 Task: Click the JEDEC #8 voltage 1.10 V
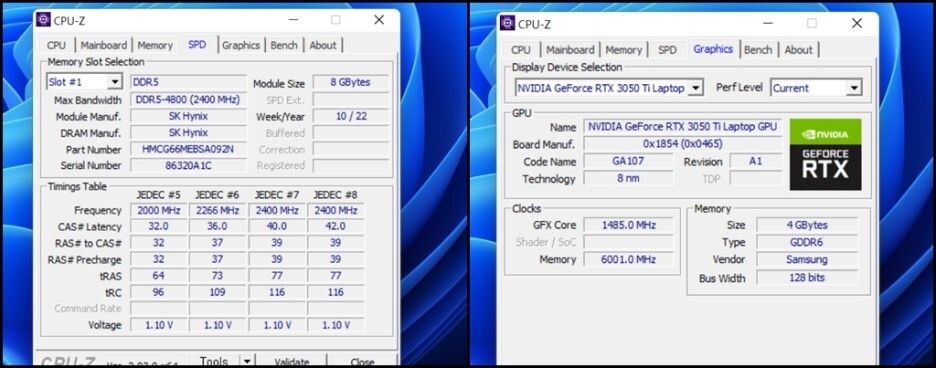coord(335,325)
